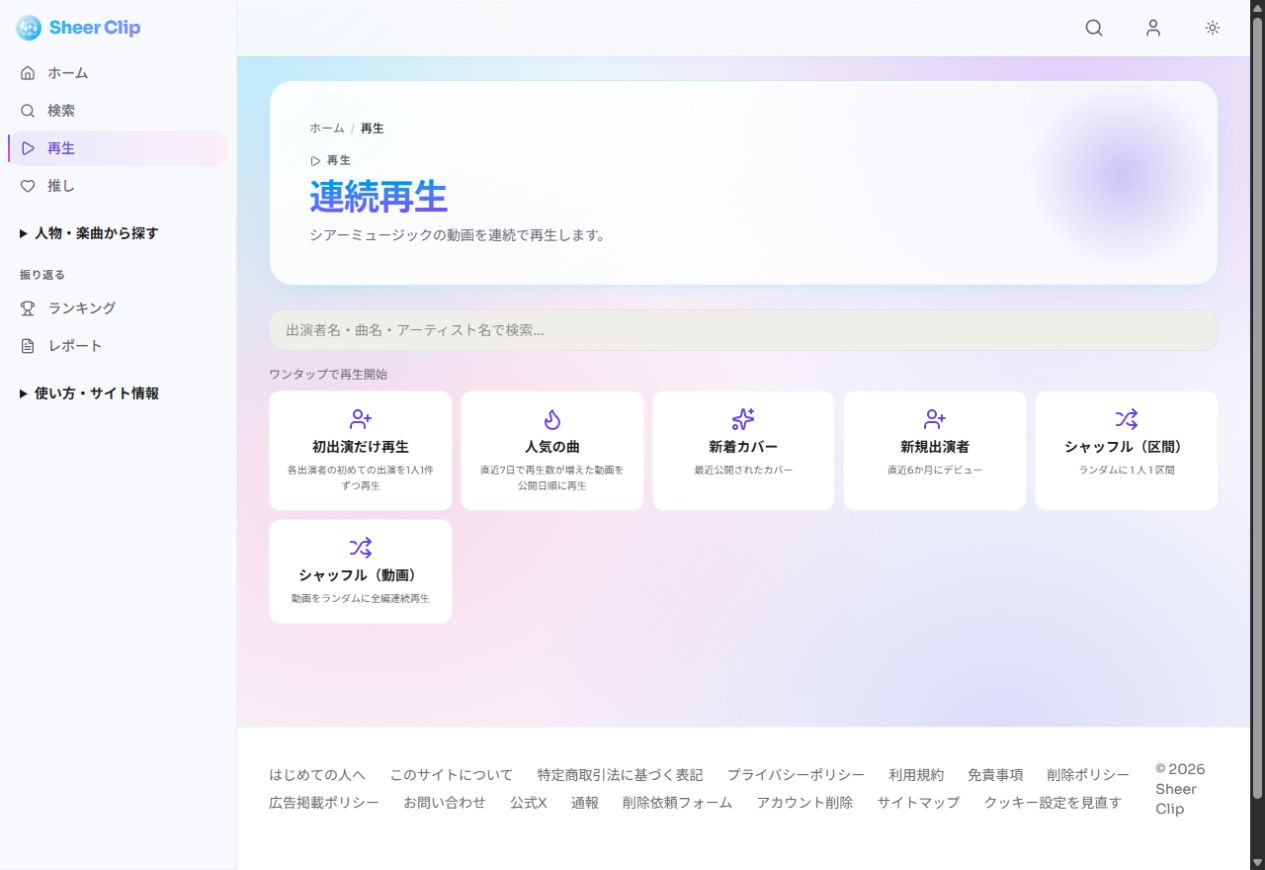Toggle light/dark theme sun icon
The width and height of the screenshot is (1265, 870).
point(1212,28)
